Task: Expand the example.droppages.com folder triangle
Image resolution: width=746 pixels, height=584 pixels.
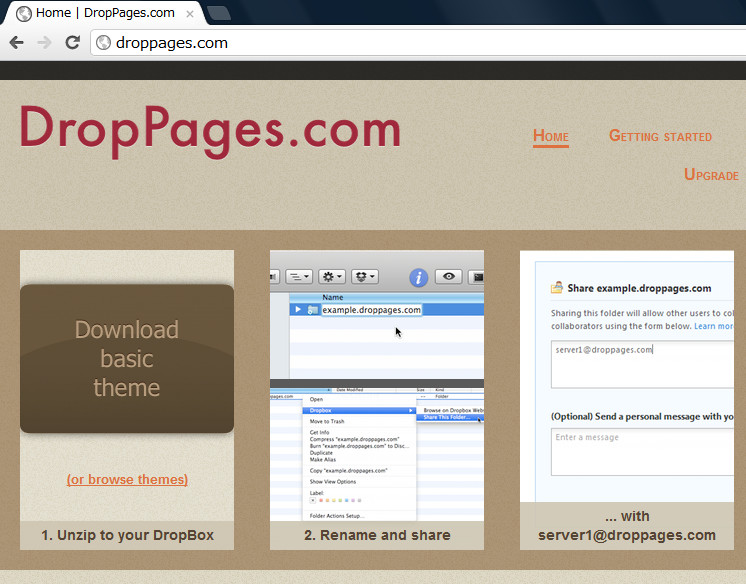Action: click(x=298, y=309)
